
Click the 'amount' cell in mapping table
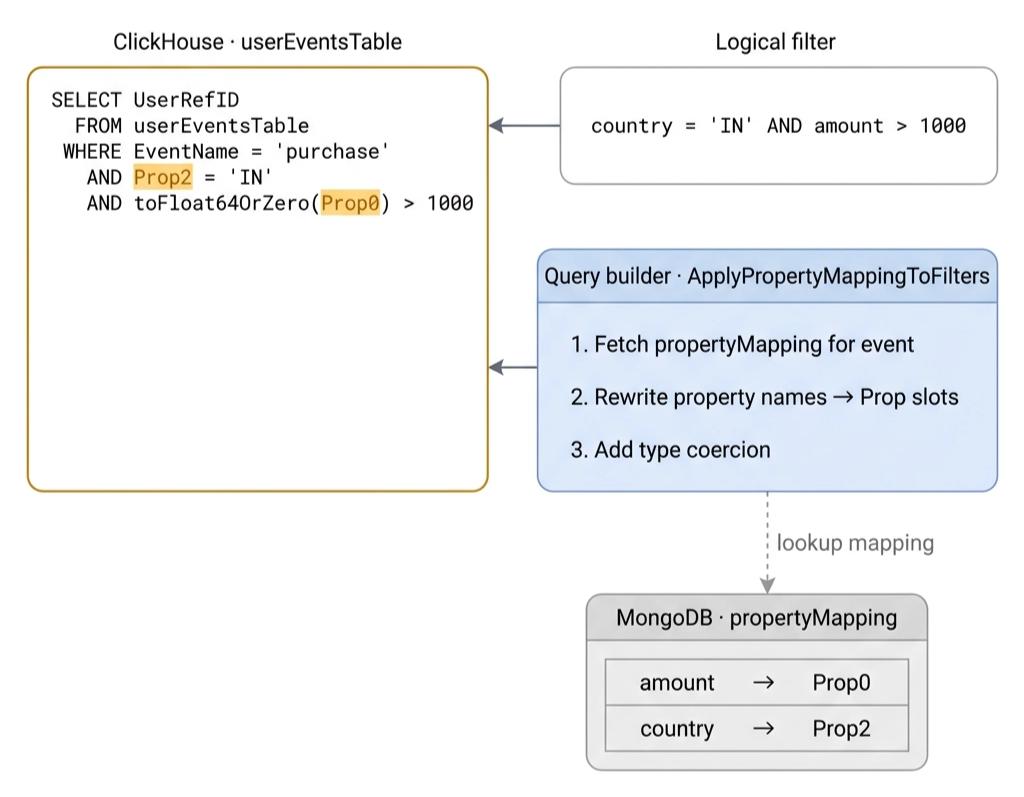(x=677, y=683)
